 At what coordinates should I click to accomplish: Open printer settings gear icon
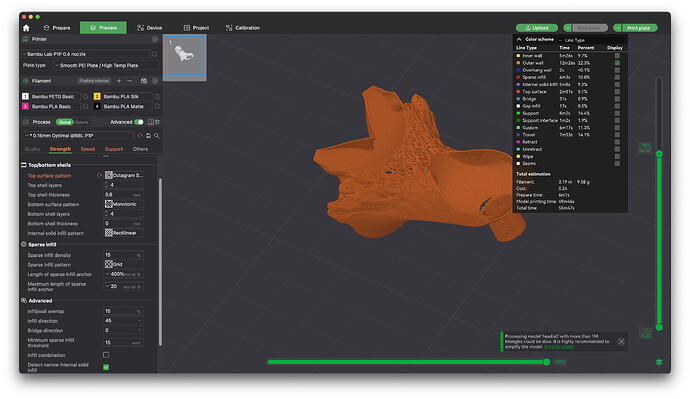tap(155, 39)
